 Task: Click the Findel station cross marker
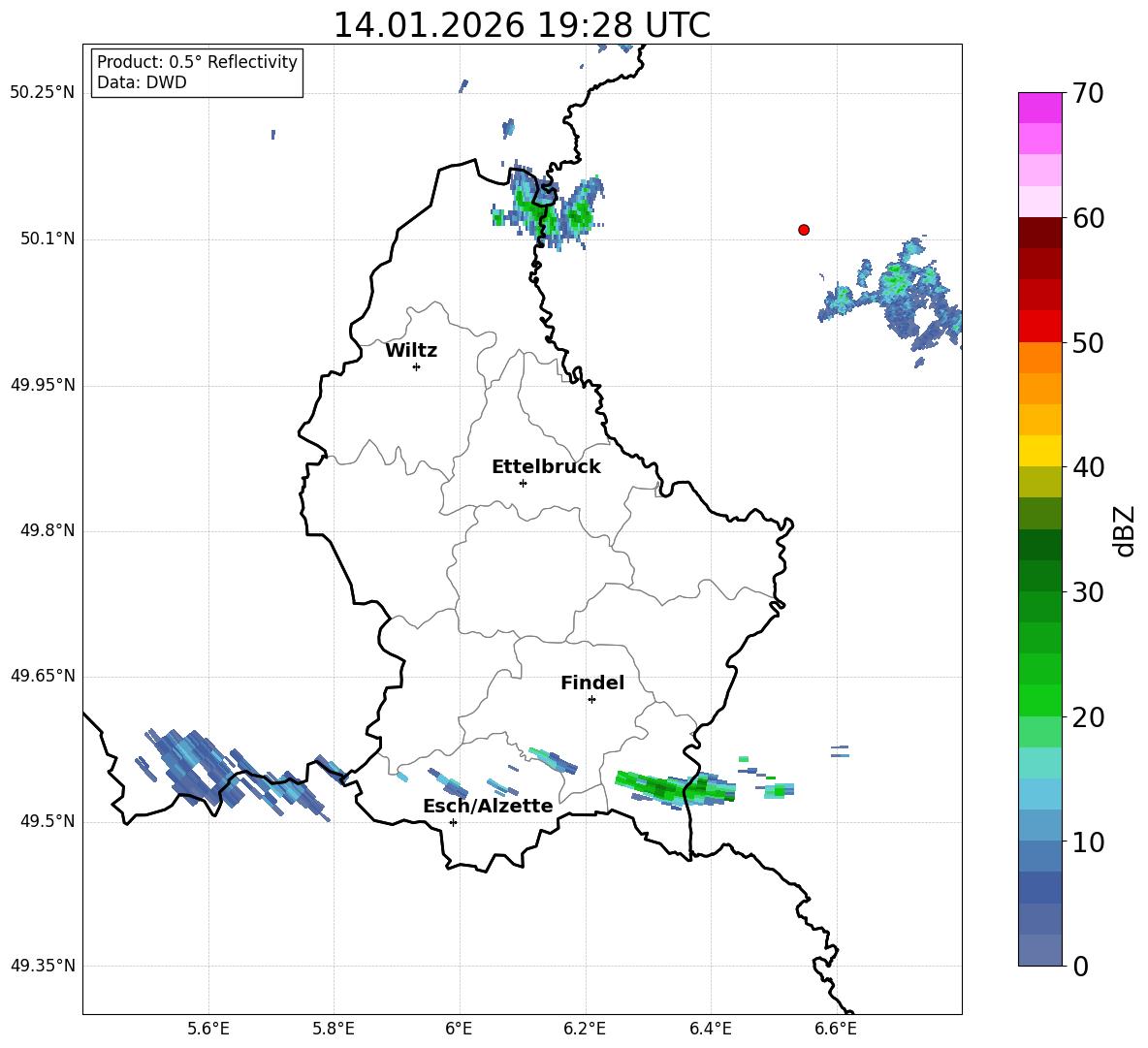[x=591, y=699]
